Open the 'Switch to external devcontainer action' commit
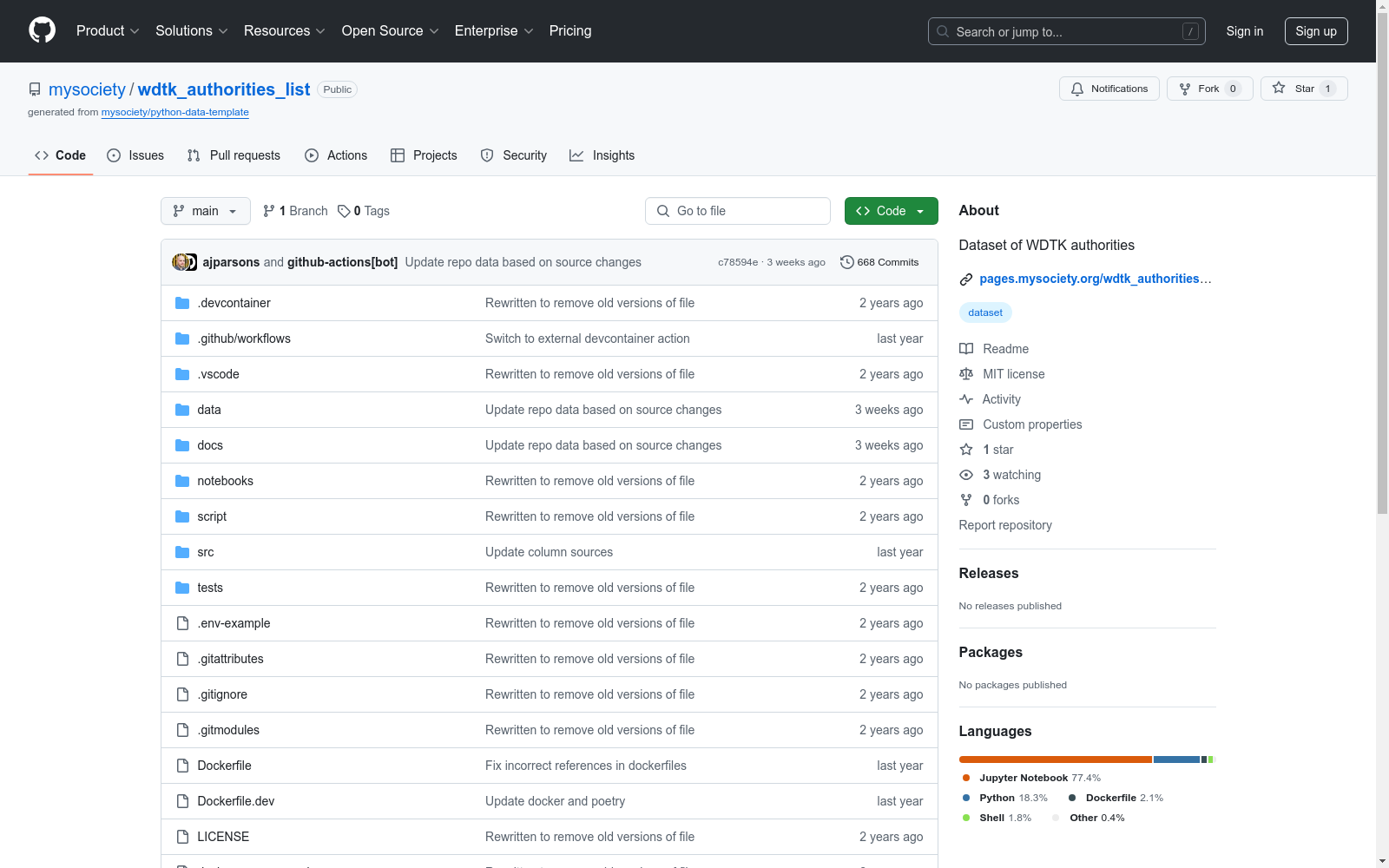 click(x=588, y=339)
